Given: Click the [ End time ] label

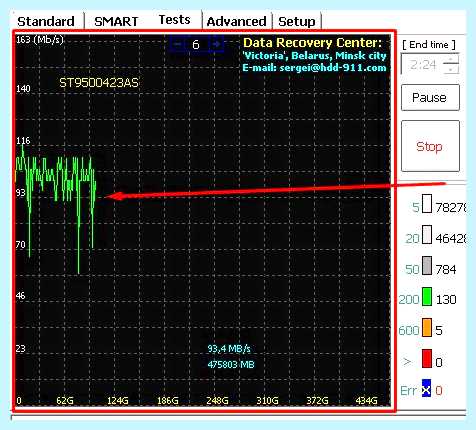Looking at the screenshot, I should click(429, 45).
